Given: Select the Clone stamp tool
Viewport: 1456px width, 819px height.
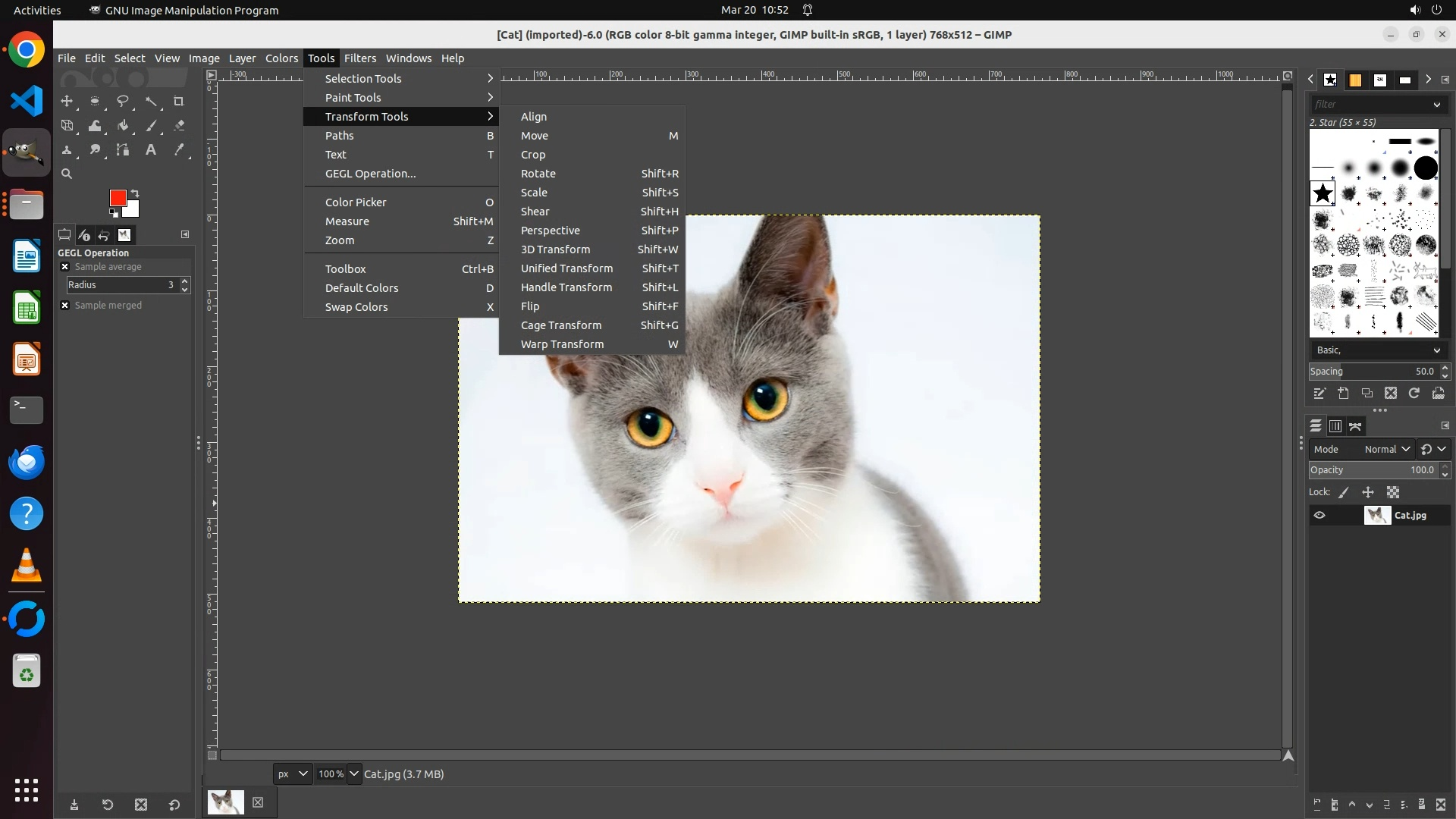Looking at the screenshot, I should point(67,150).
